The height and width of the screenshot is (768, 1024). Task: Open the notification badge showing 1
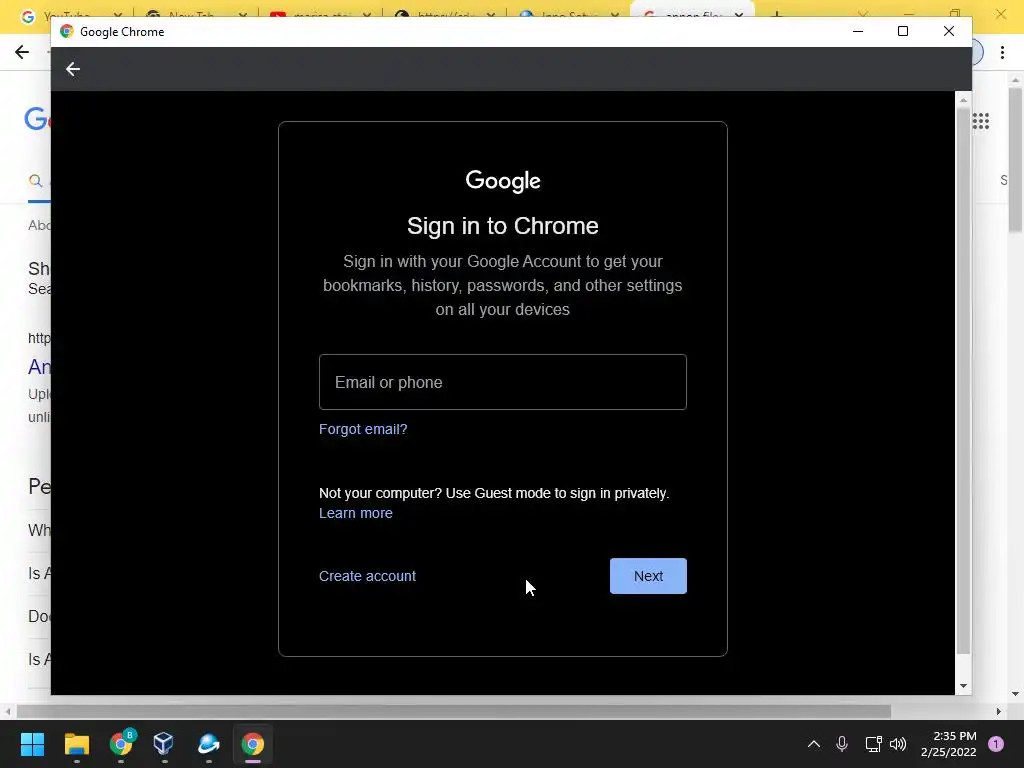coord(996,744)
